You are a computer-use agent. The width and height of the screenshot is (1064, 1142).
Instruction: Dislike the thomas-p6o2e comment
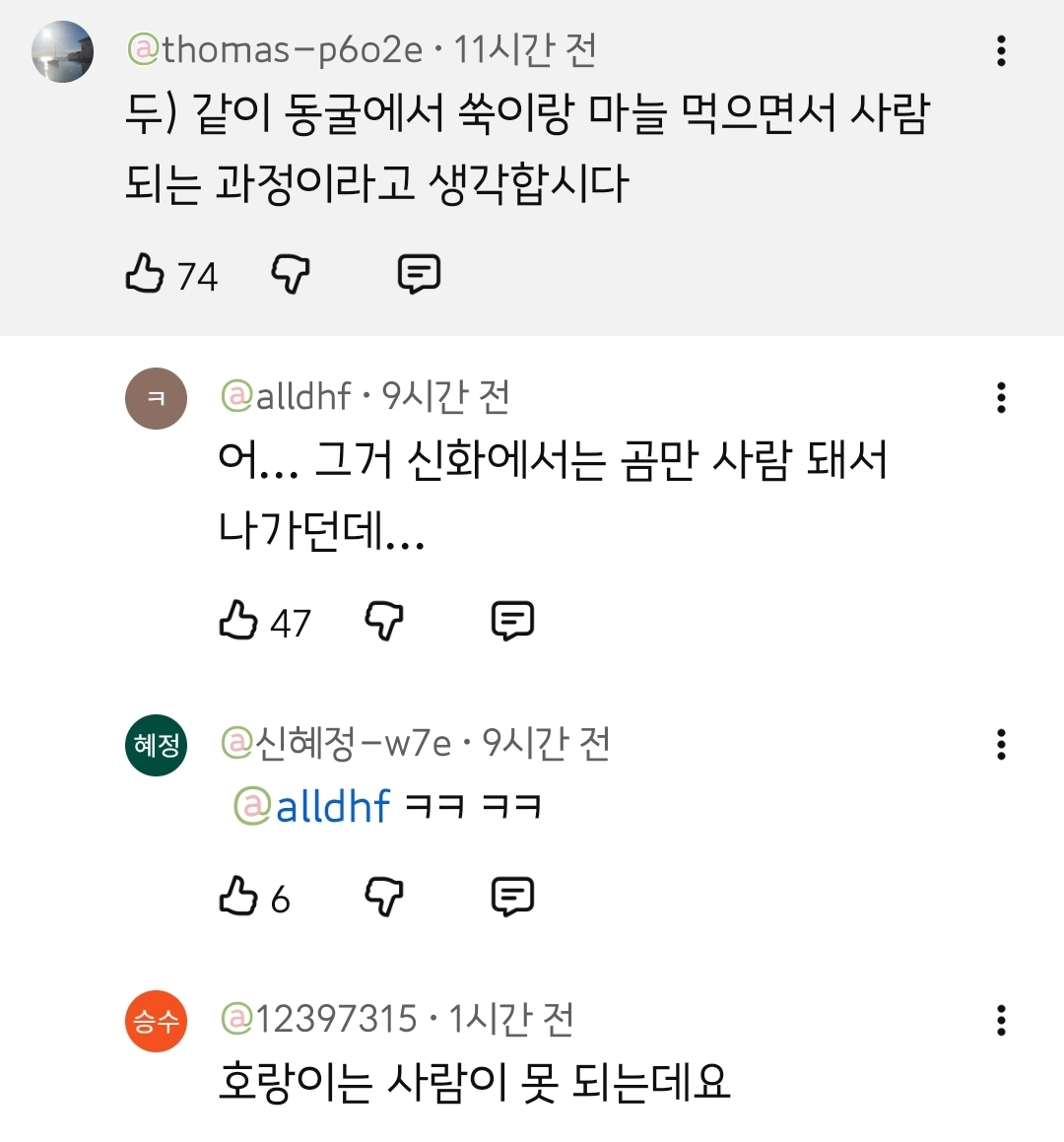point(291,274)
